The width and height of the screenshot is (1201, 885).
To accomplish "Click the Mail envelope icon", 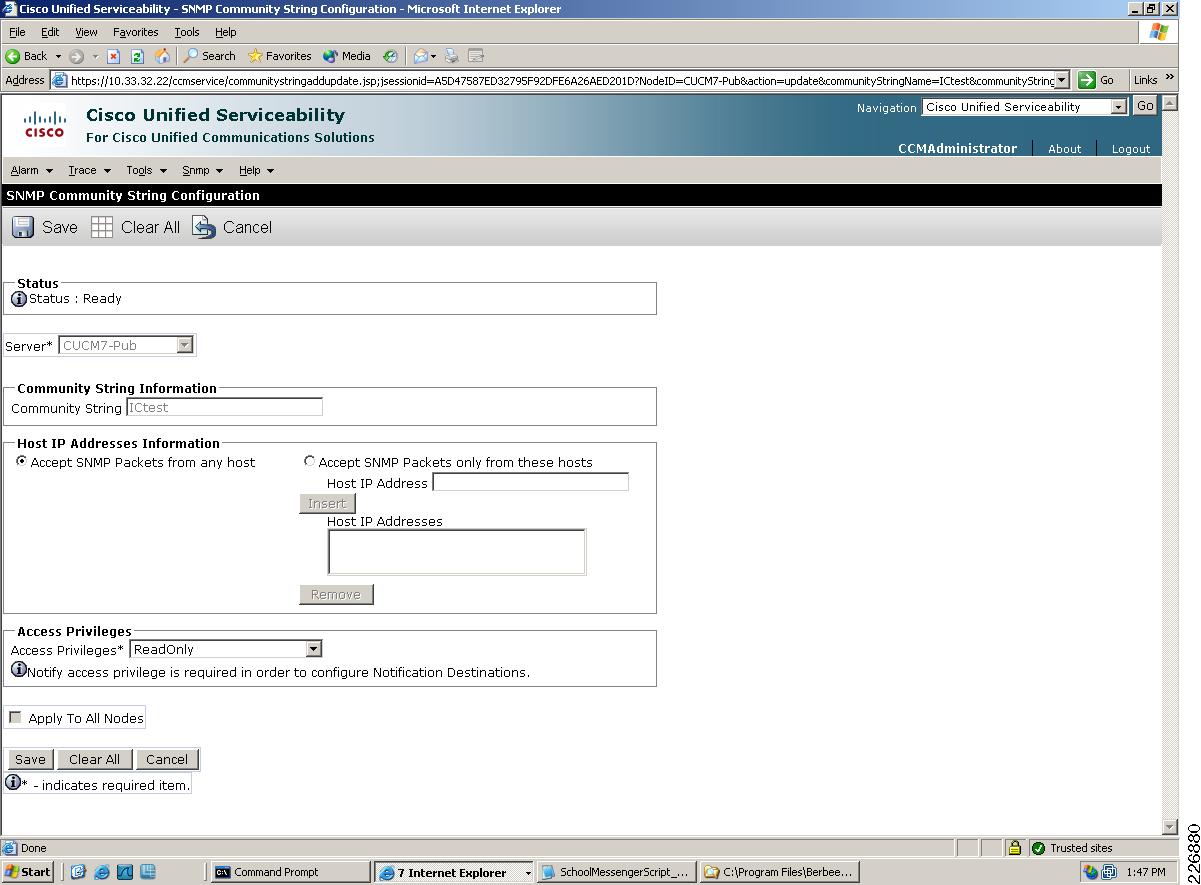I will coord(421,56).
